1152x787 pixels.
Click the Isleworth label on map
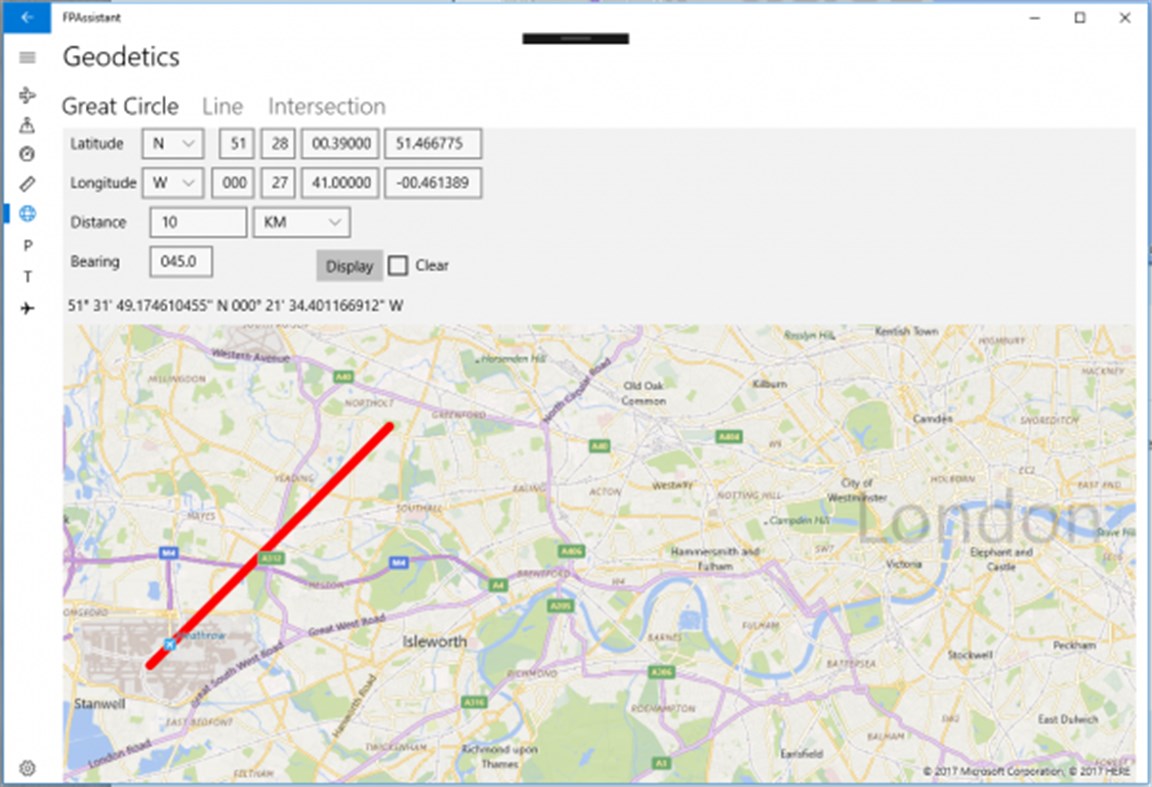[x=434, y=642]
